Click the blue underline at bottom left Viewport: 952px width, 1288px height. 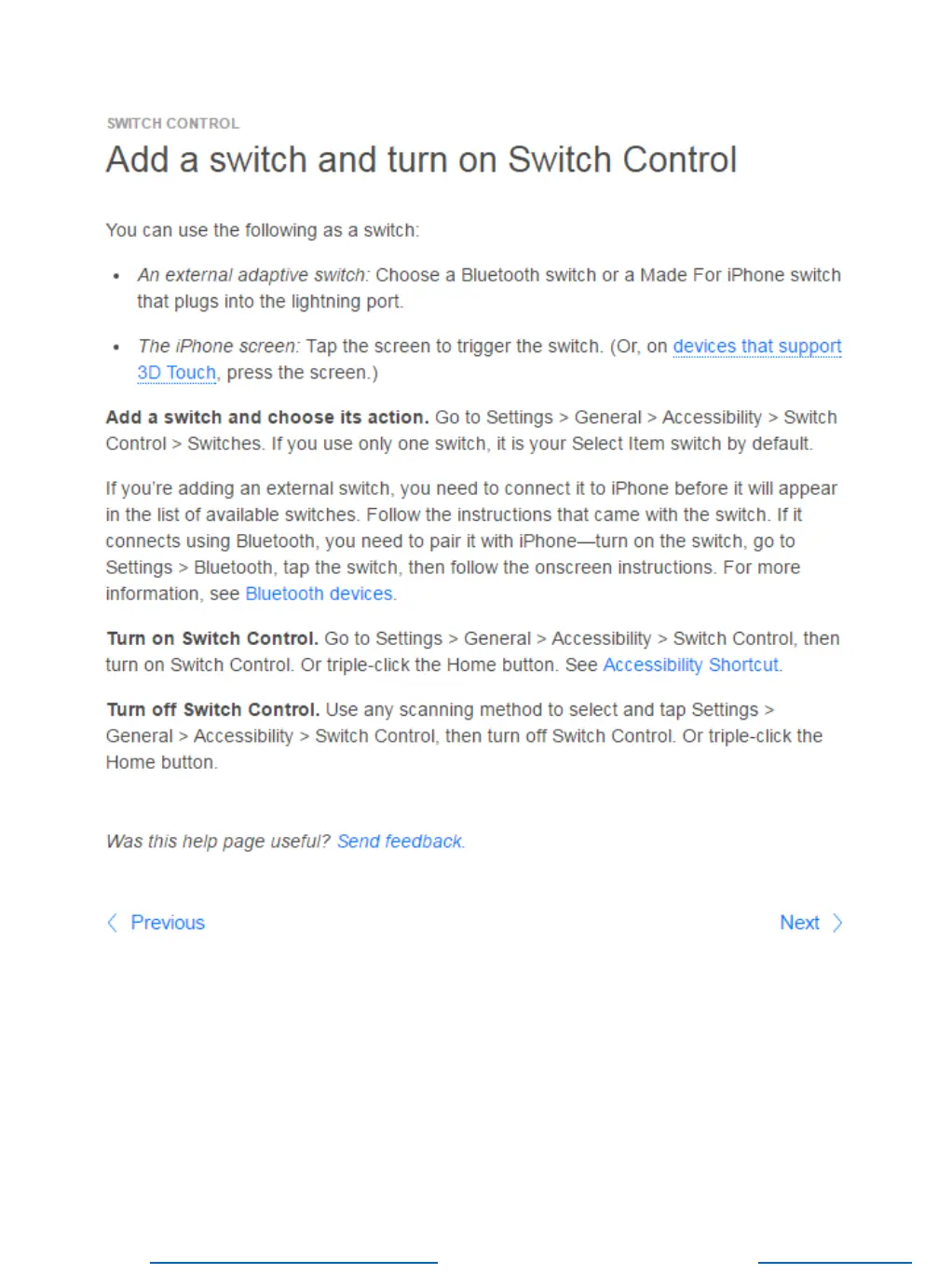(x=293, y=1263)
